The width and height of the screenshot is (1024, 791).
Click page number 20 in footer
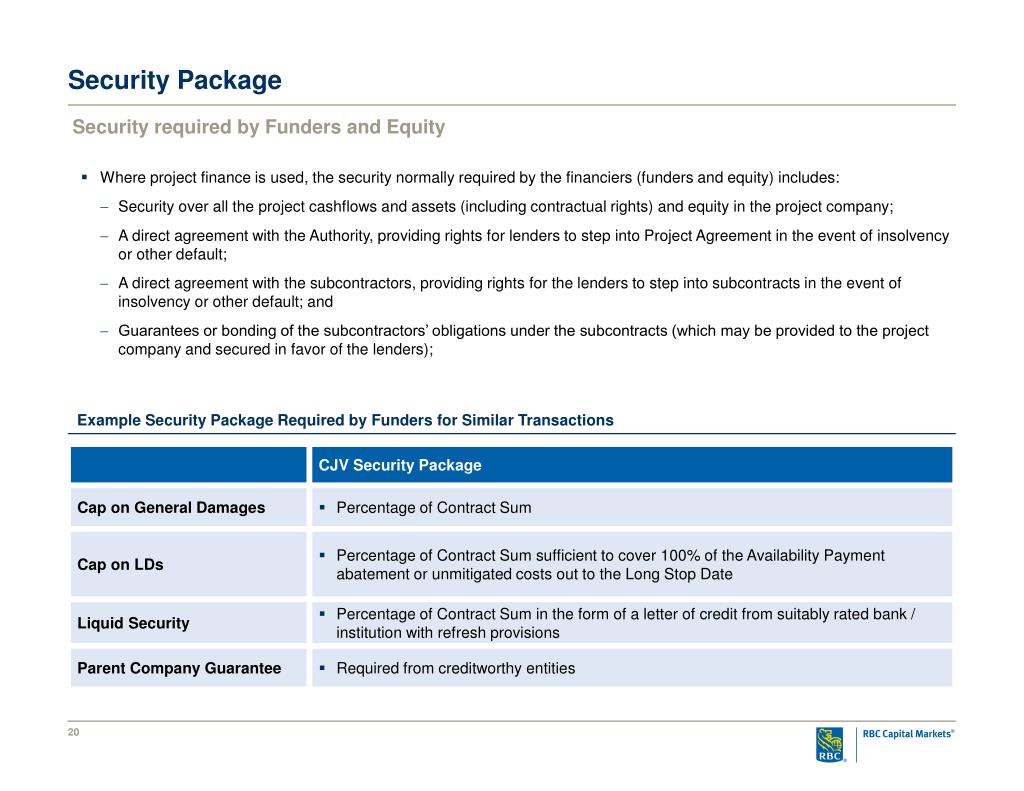pos(74,732)
